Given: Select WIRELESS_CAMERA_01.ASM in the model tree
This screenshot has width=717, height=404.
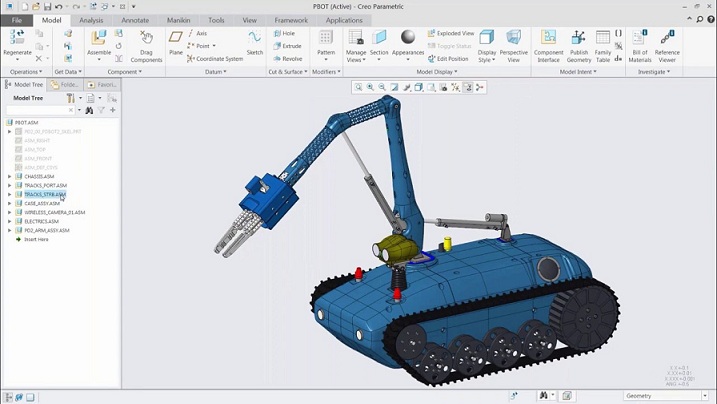Looking at the screenshot, I should pos(55,212).
